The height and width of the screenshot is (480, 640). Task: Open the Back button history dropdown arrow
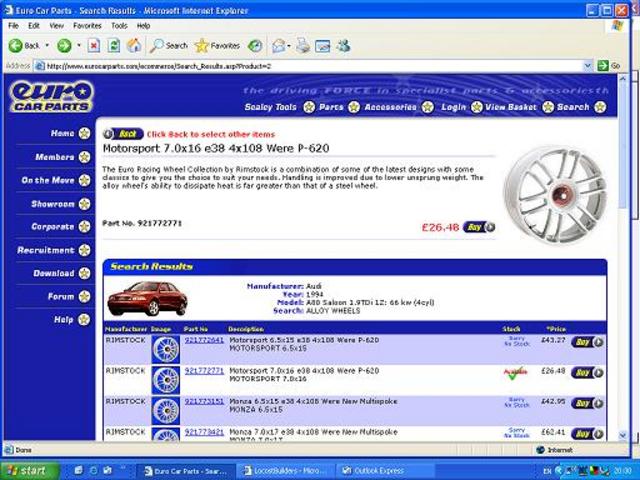point(47,45)
